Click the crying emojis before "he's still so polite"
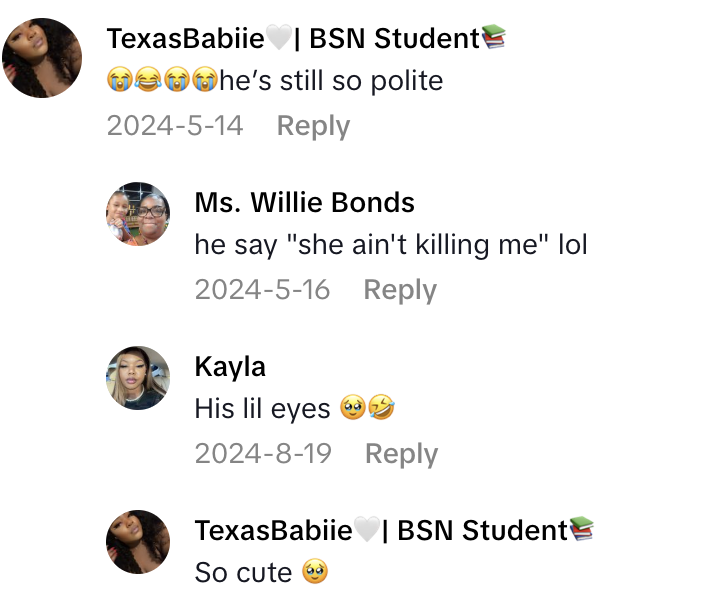 point(161,81)
